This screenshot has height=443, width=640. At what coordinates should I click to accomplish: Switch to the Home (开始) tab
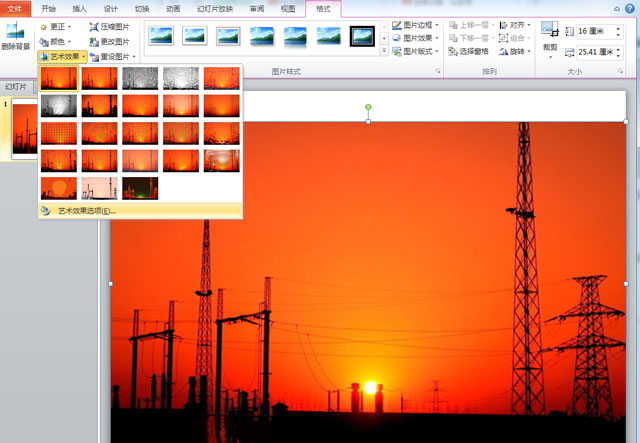48,9
